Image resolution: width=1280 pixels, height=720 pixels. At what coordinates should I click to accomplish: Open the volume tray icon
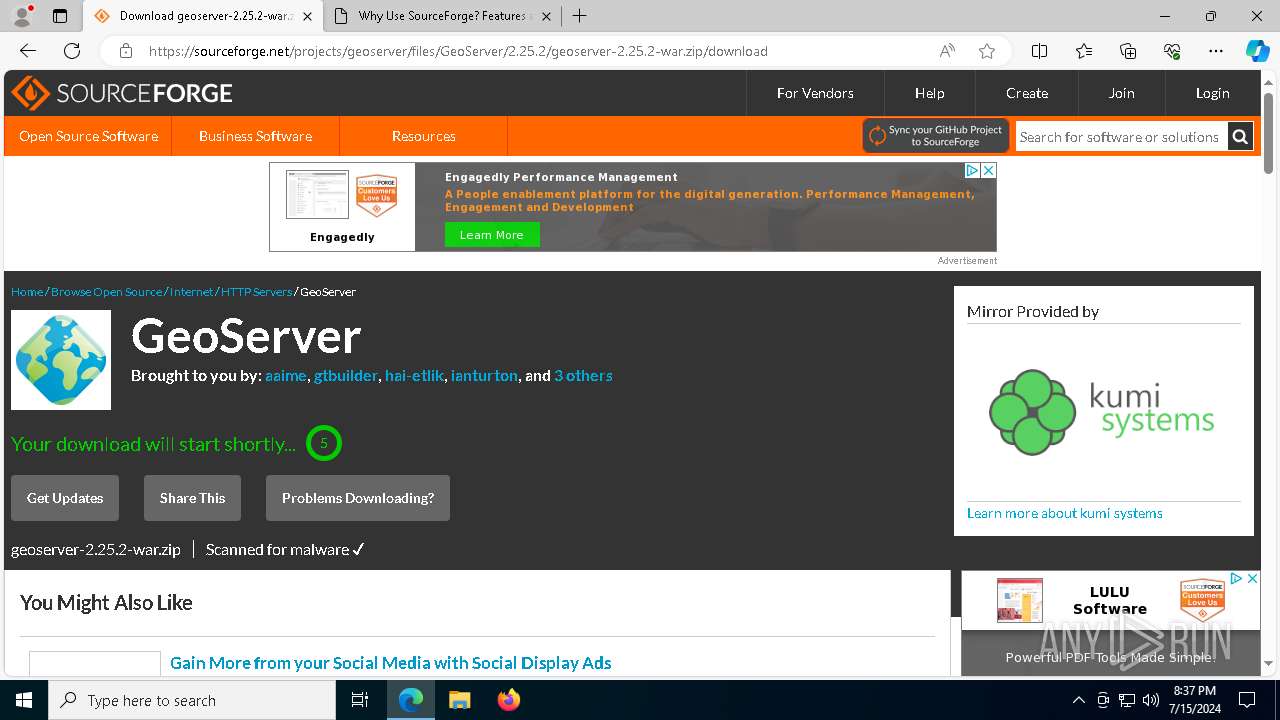1150,700
